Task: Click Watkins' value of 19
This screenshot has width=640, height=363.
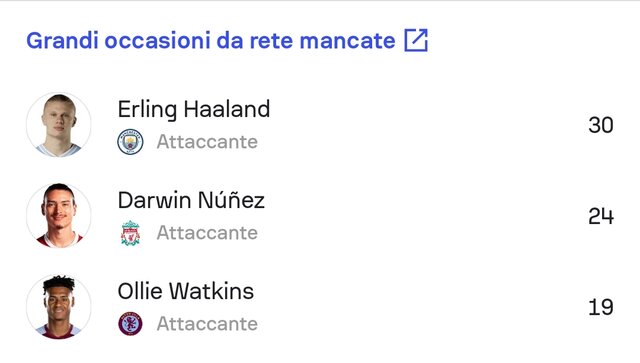Action: pyautogui.click(x=601, y=307)
